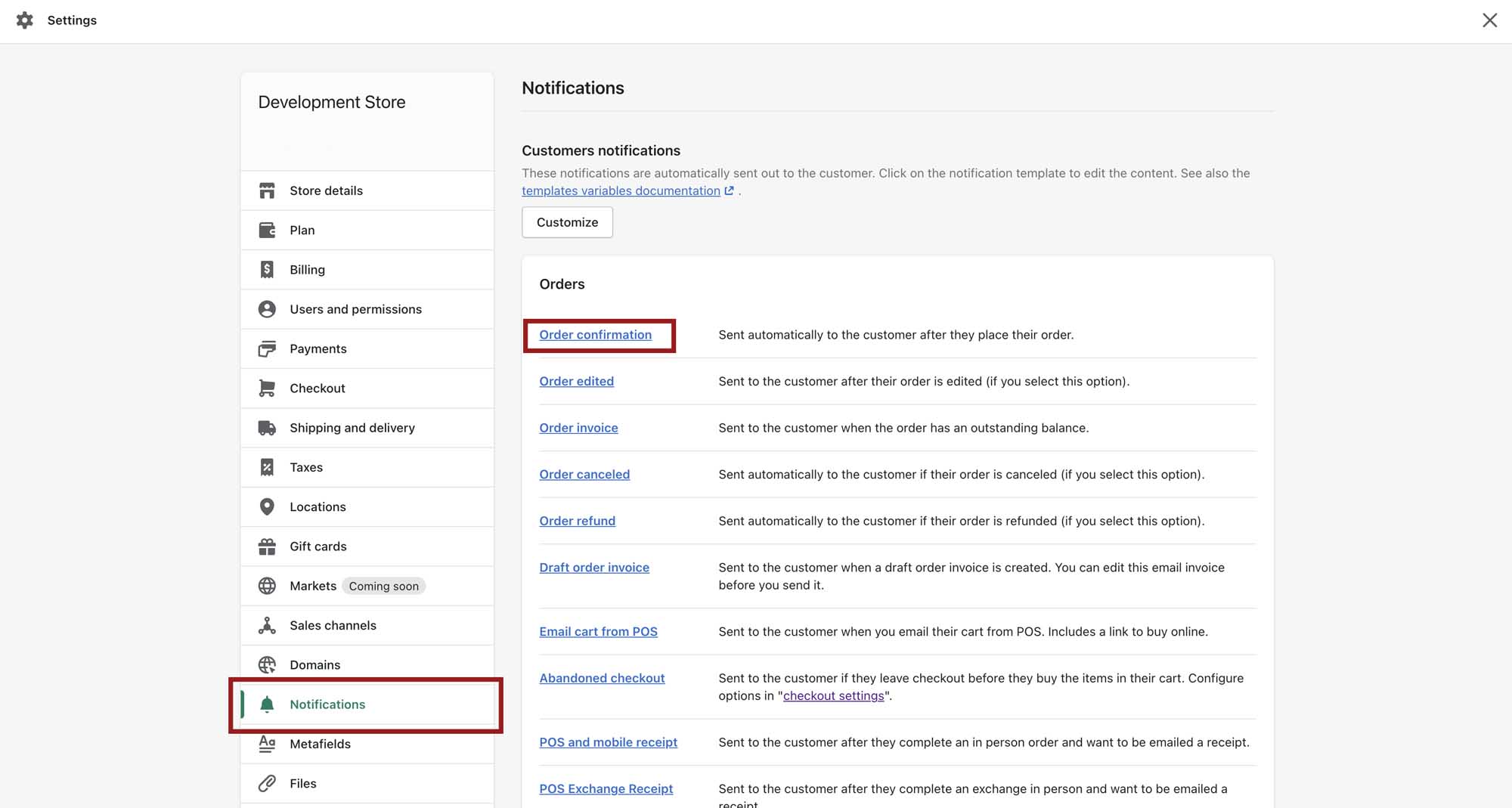The image size is (1512, 808).
Task: Open the Abandoned checkout template
Action: click(x=602, y=678)
